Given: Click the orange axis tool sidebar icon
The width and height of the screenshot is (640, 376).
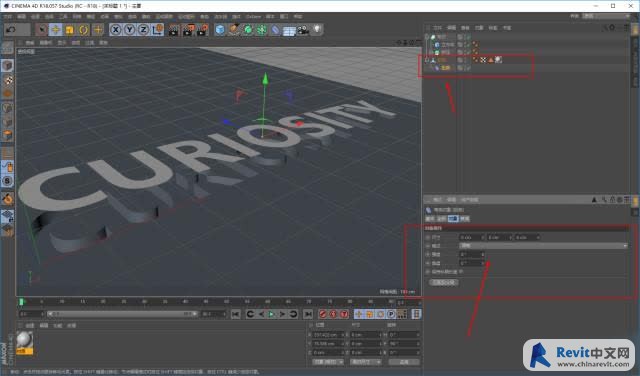Looking at the screenshot, I should coord(7,199).
